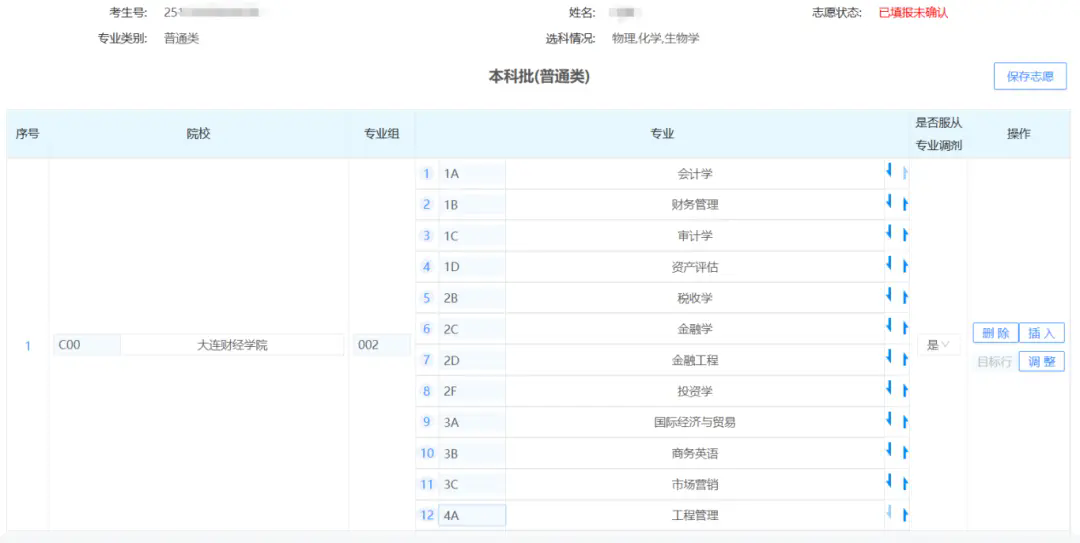Click the down arrow for 审计学

click(x=889, y=232)
